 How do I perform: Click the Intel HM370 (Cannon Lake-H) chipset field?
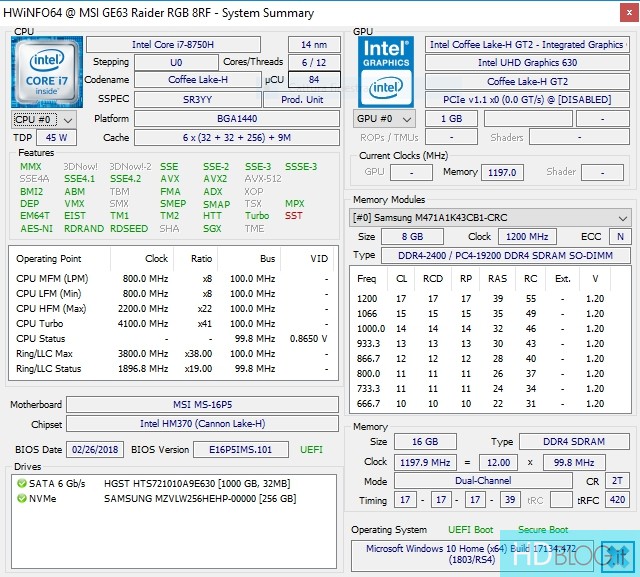coord(202,424)
